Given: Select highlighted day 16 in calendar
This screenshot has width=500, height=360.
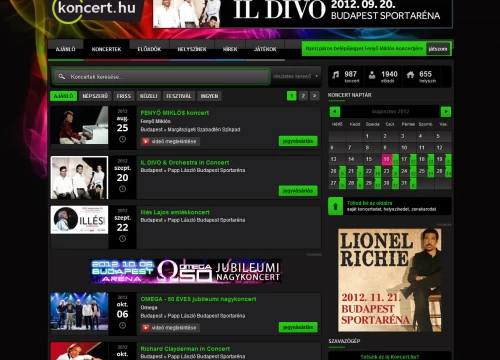Looking at the screenshot, I should click(x=386, y=159).
